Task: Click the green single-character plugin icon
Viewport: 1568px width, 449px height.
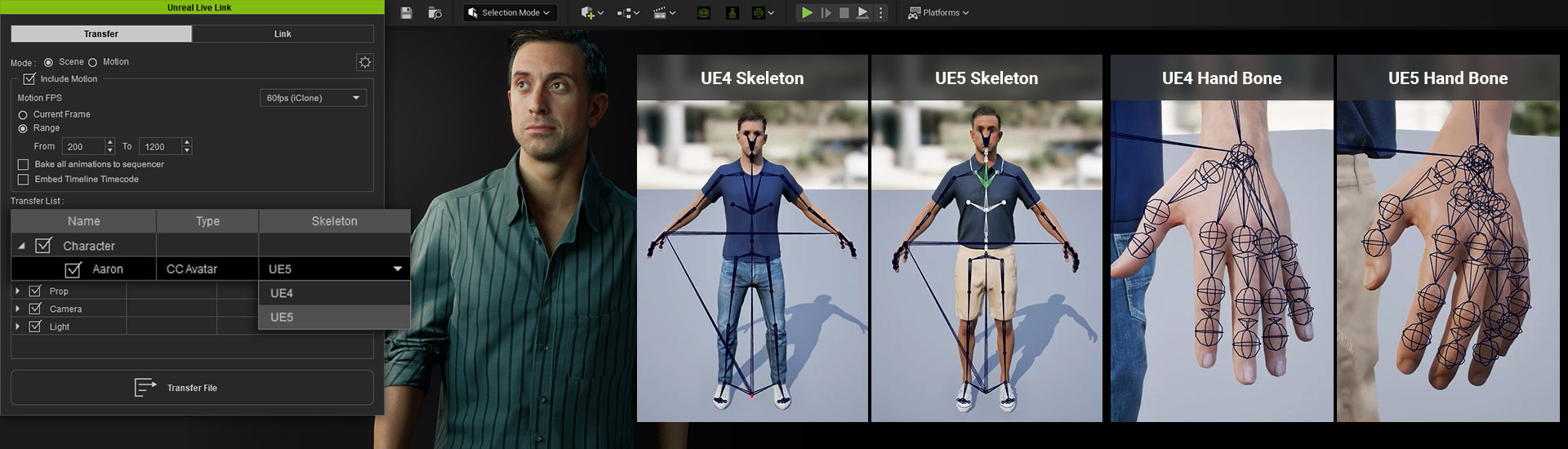Action: 733,13
